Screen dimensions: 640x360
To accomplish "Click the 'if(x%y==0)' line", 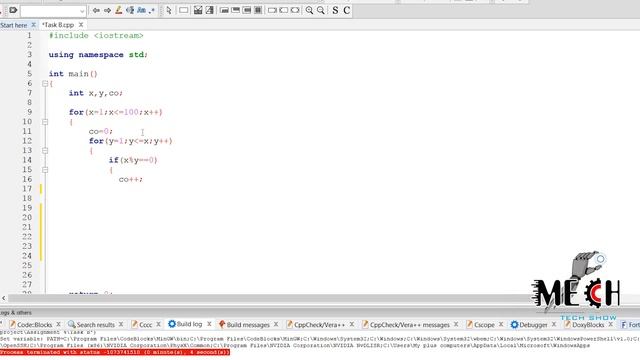I will point(133,160).
